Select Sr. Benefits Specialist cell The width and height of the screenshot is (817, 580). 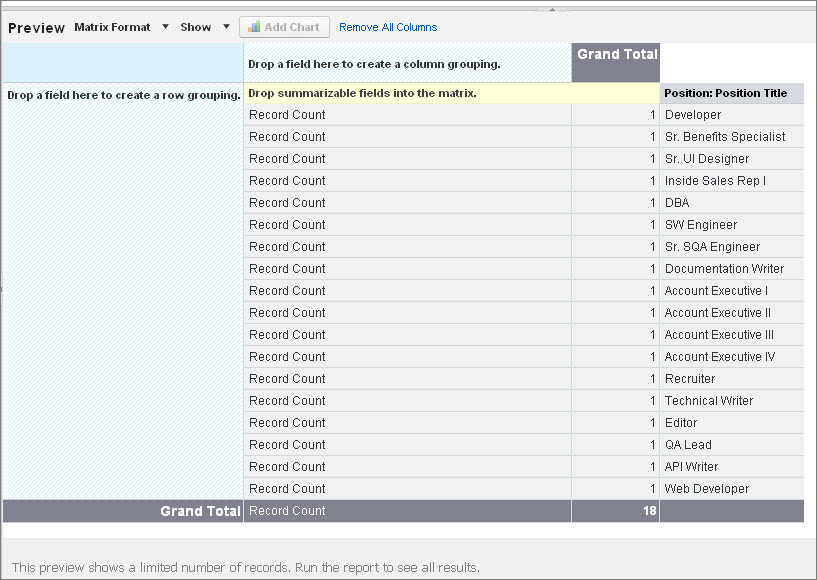pyautogui.click(x=732, y=137)
